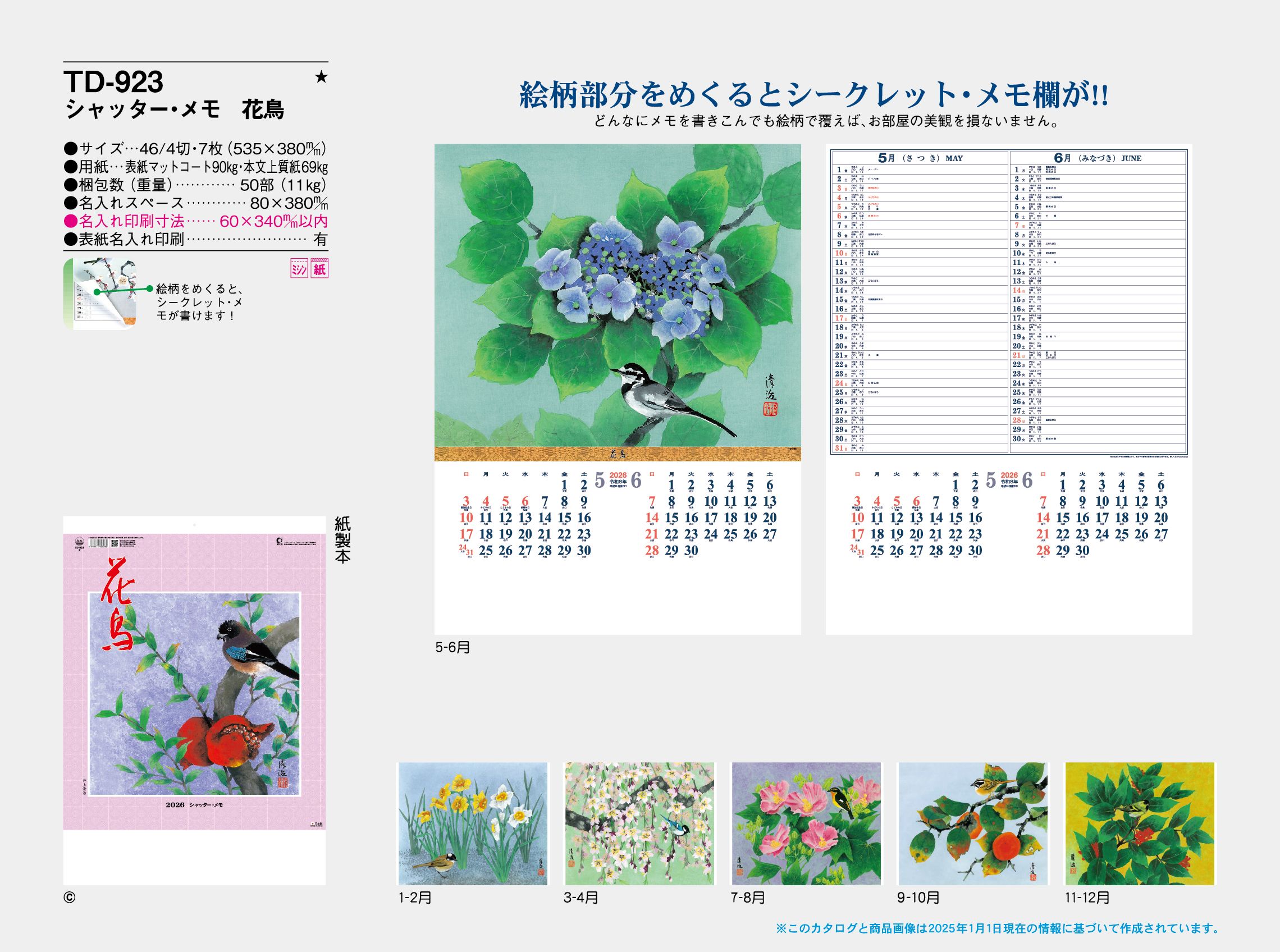
Task: Open the 11-12月 yellow background thumbnail
Action: click(x=1140, y=823)
